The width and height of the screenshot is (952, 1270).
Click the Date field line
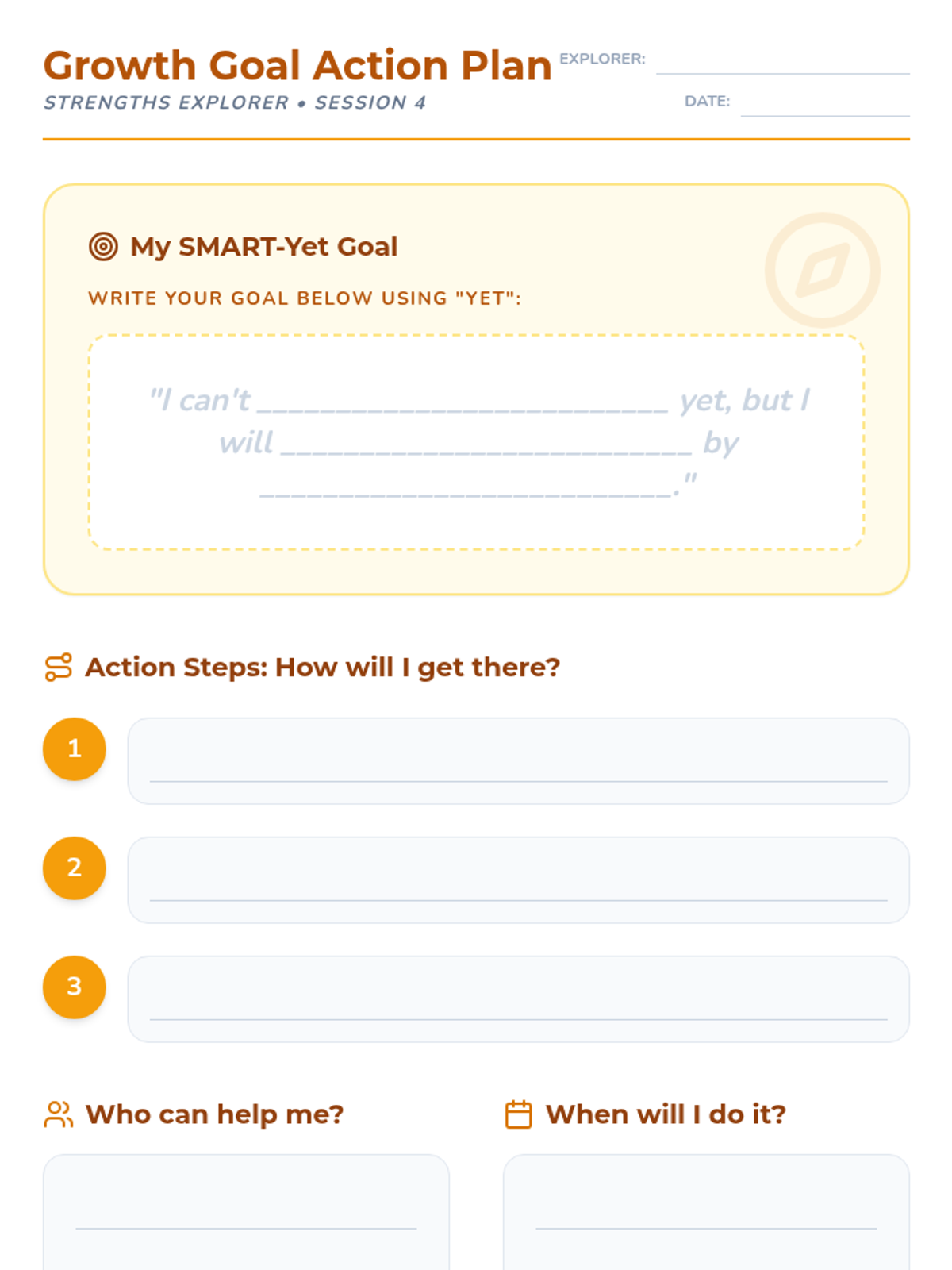point(825,105)
